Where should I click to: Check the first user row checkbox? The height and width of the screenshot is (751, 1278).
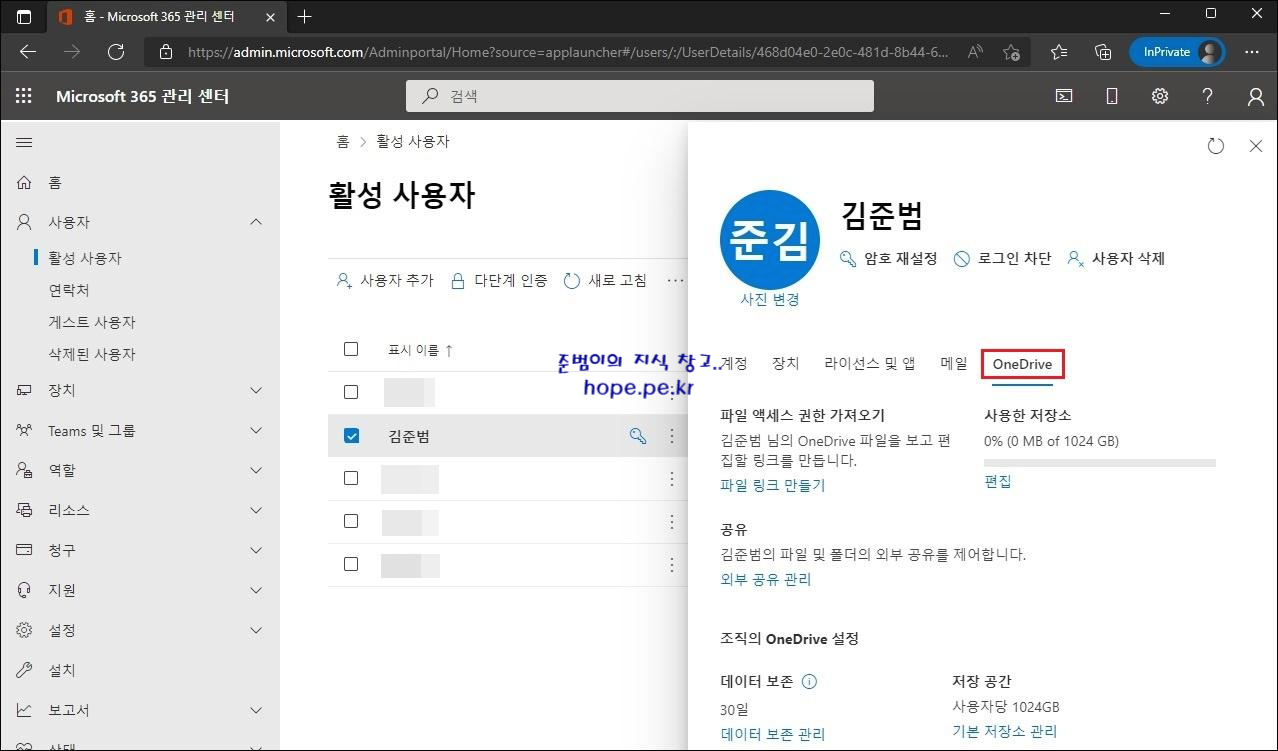coord(351,392)
